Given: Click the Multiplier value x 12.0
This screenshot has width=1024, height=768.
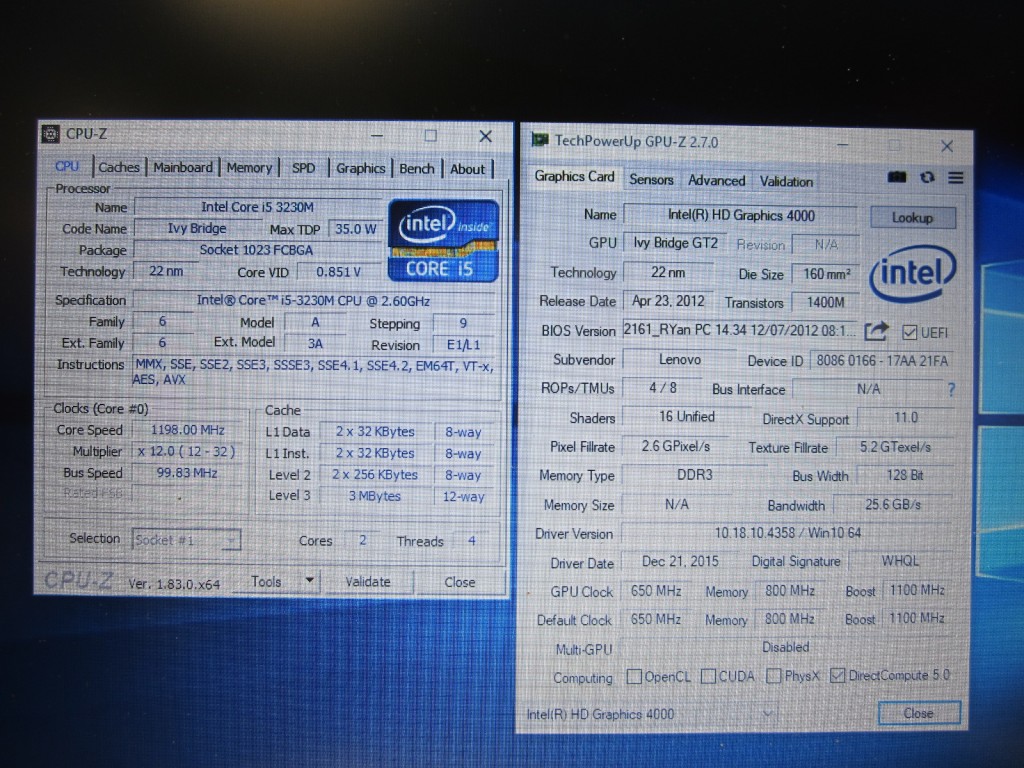Looking at the screenshot, I should click(187, 451).
